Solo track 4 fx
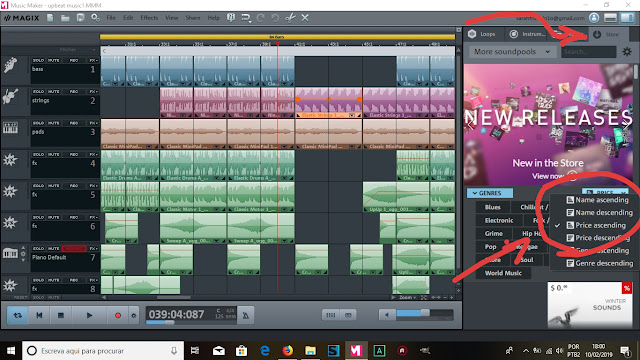Viewport: 640px width, 360px height. pyautogui.click(x=38, y=155)
